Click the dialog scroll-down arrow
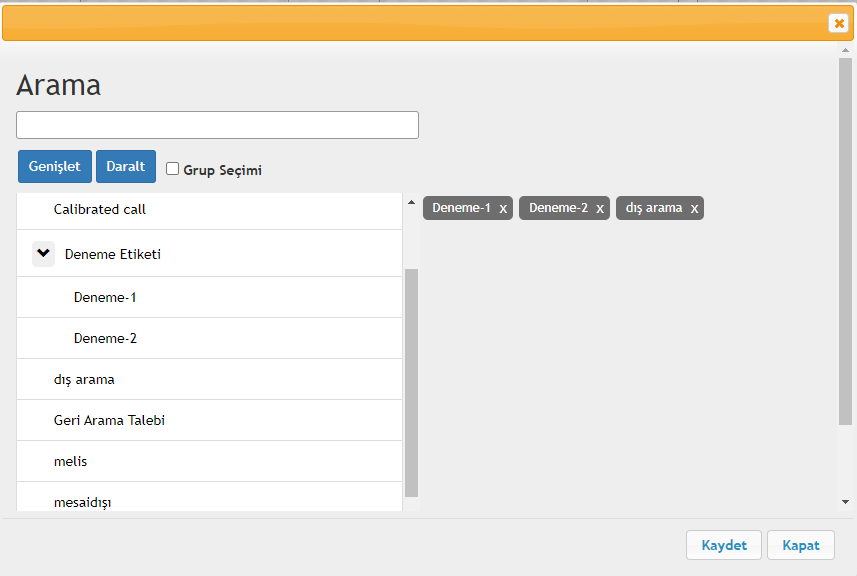Viewport: 857px width, 576px height. [x=846, y=502]
